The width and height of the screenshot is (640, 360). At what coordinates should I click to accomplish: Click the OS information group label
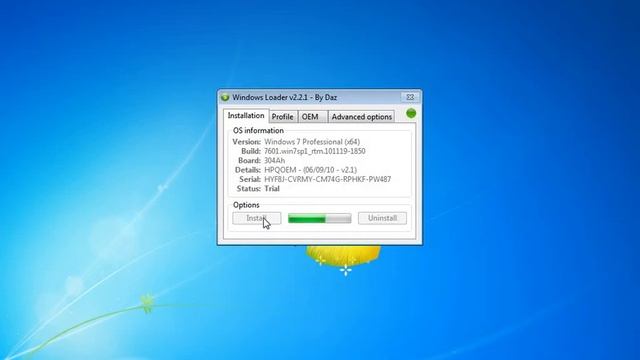pyautogui.click(x=258, y=131)
